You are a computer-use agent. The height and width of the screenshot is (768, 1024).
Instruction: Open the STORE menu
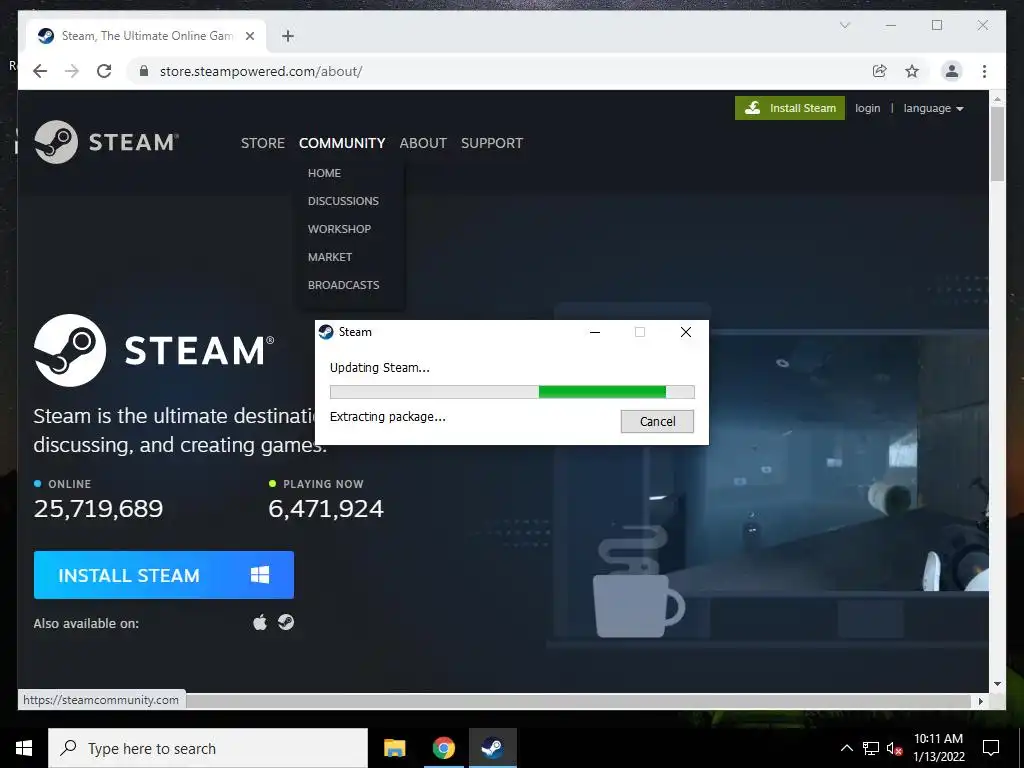point(263,143)
